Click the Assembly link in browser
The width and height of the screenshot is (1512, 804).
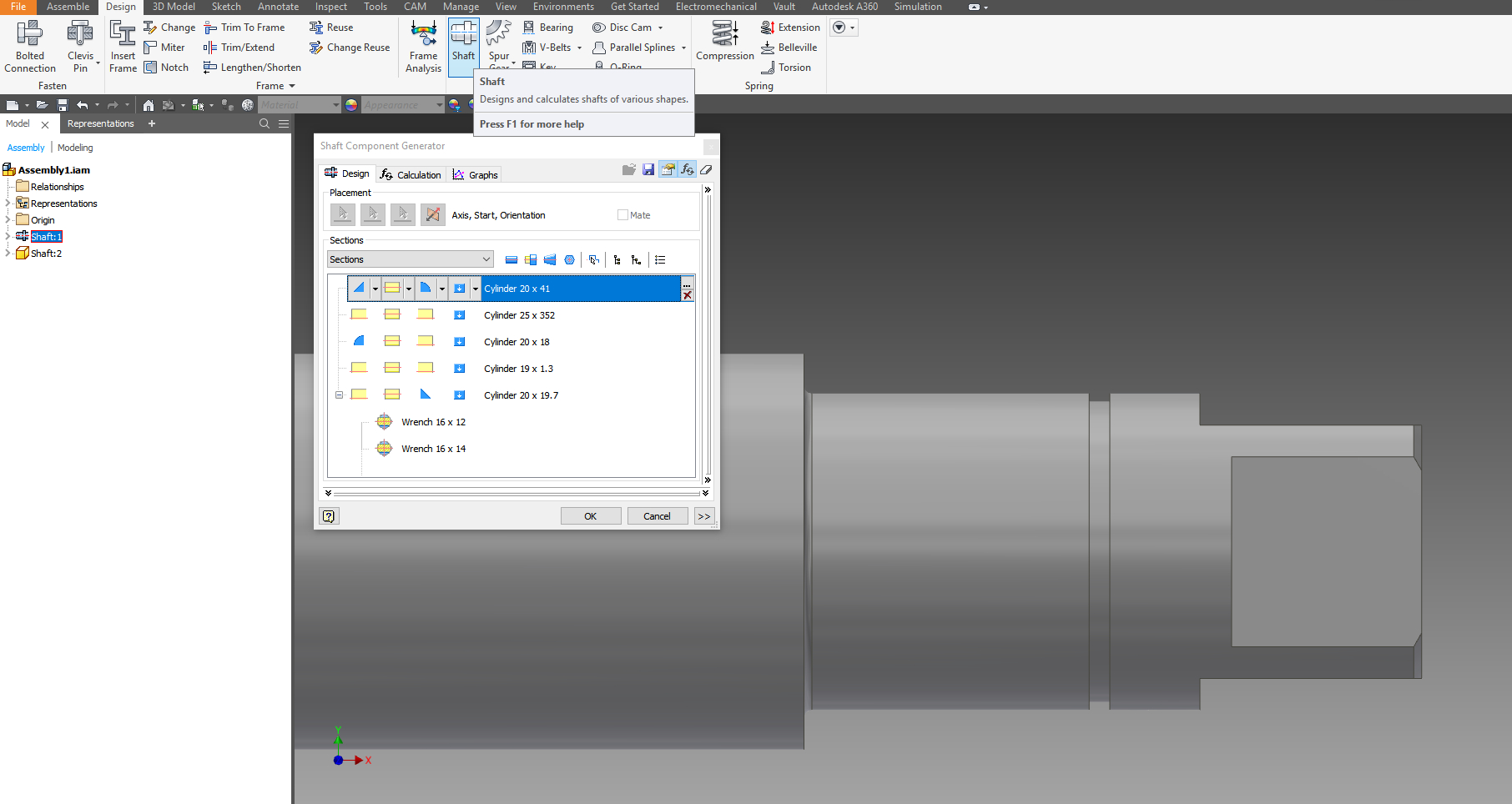pos(26,148)
